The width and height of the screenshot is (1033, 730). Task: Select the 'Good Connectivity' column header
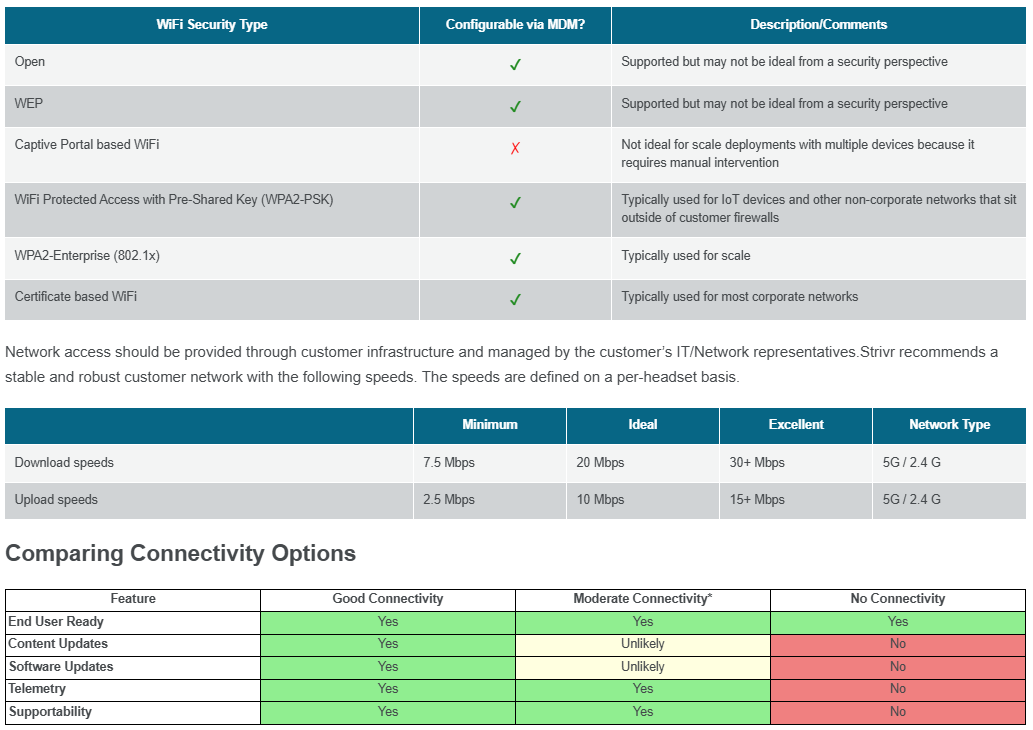click(x=387, y=599)
